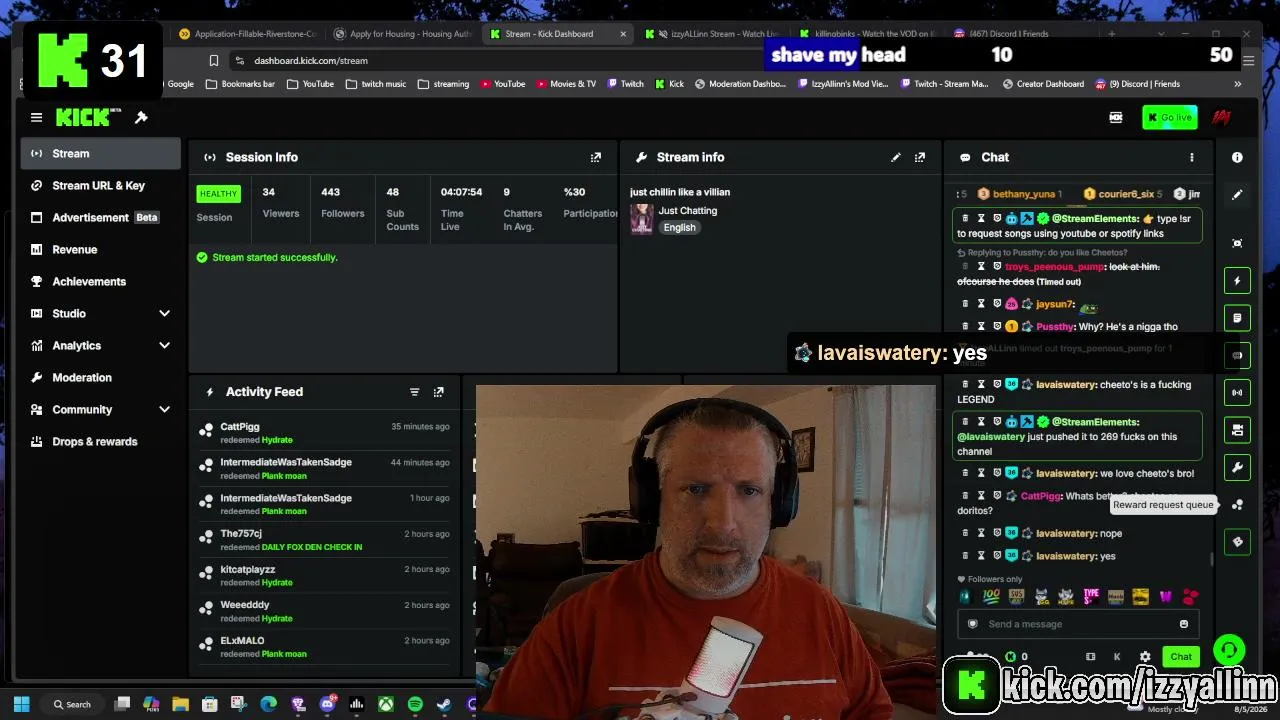Image resolution: width=1280 pixels, height=720 pixels.
Task: Bookmark this page icon in address bar
Action: [x=214, y=61]
